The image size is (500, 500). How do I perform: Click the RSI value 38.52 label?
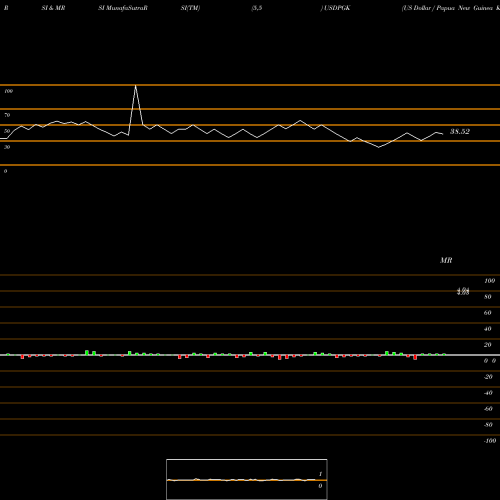(460, 131)
